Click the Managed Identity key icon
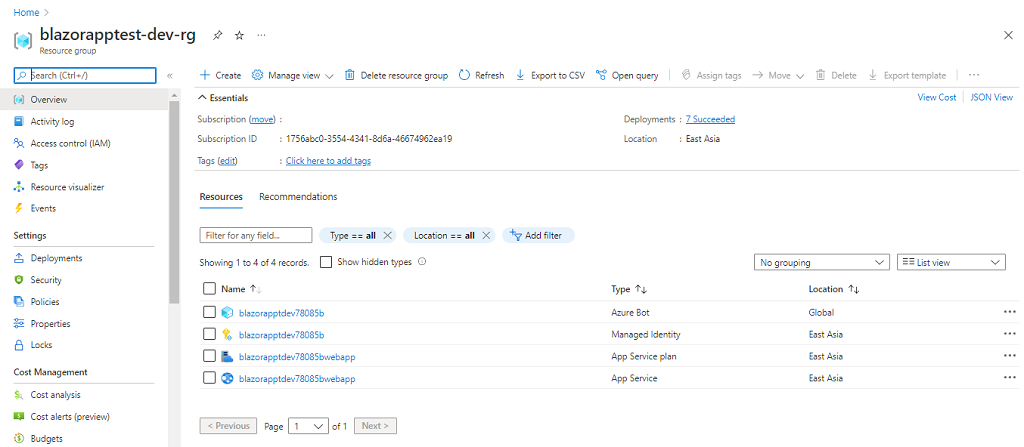 coord(227,335)
